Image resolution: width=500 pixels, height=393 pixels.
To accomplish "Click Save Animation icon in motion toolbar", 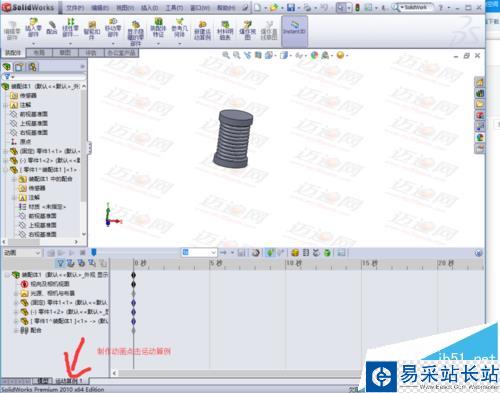I will (241, 253).
